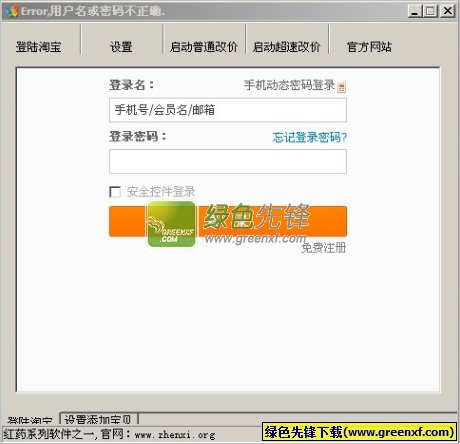Click the orange login button
Screen dimensions: 460x444
point(228,221)
